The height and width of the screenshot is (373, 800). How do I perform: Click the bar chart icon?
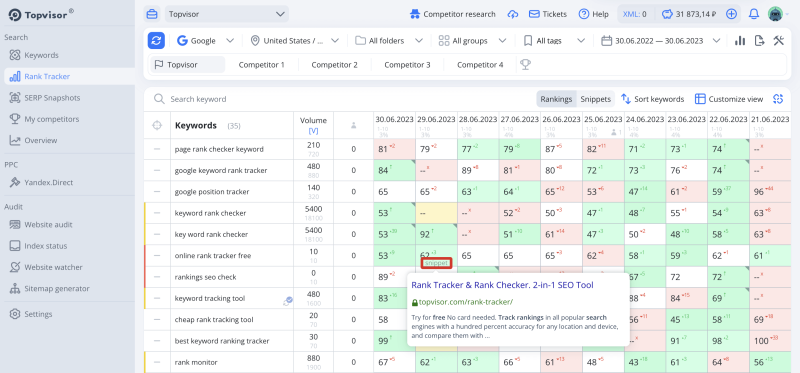740,41
